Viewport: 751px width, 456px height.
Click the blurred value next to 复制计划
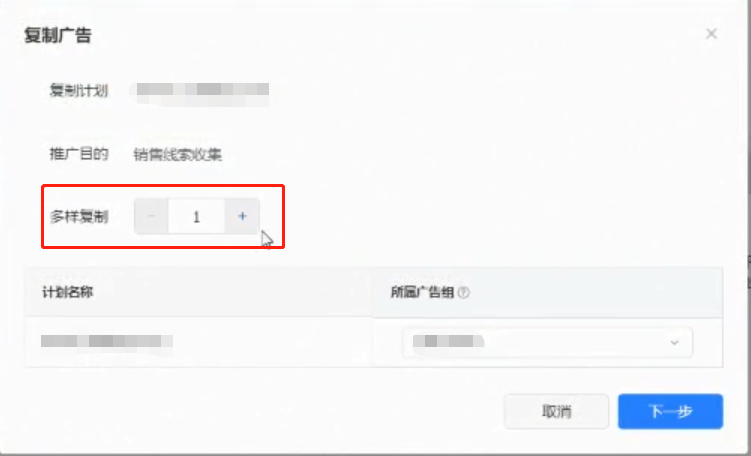pyautogui.click(x=202, y=90)
